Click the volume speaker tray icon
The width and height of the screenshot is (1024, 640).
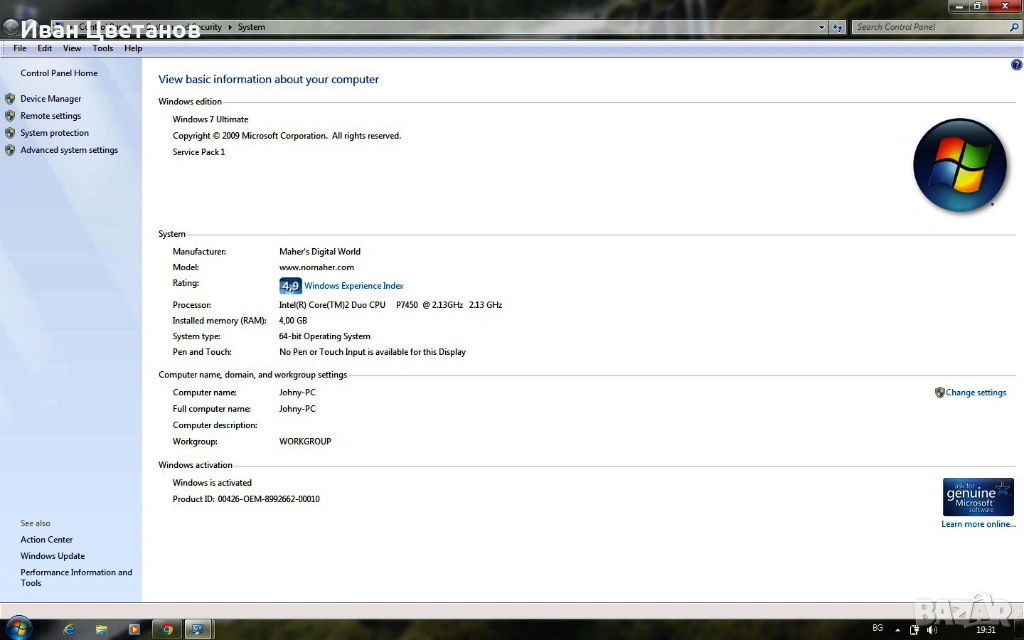click(931, 630)
